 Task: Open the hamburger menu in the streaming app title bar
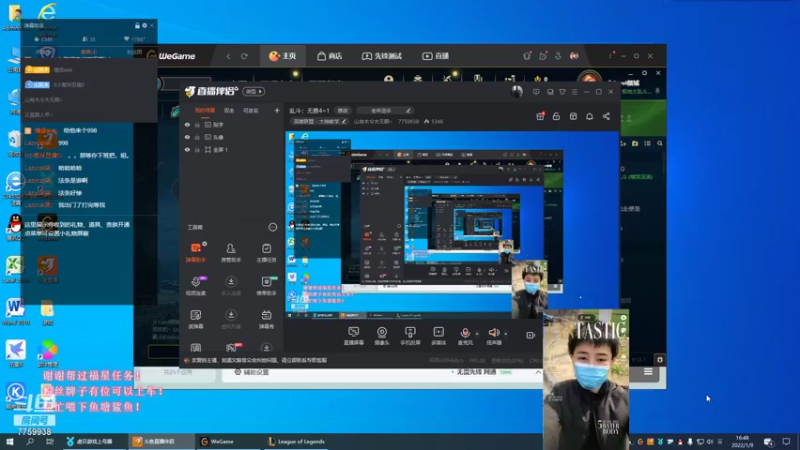coord(574,92)
